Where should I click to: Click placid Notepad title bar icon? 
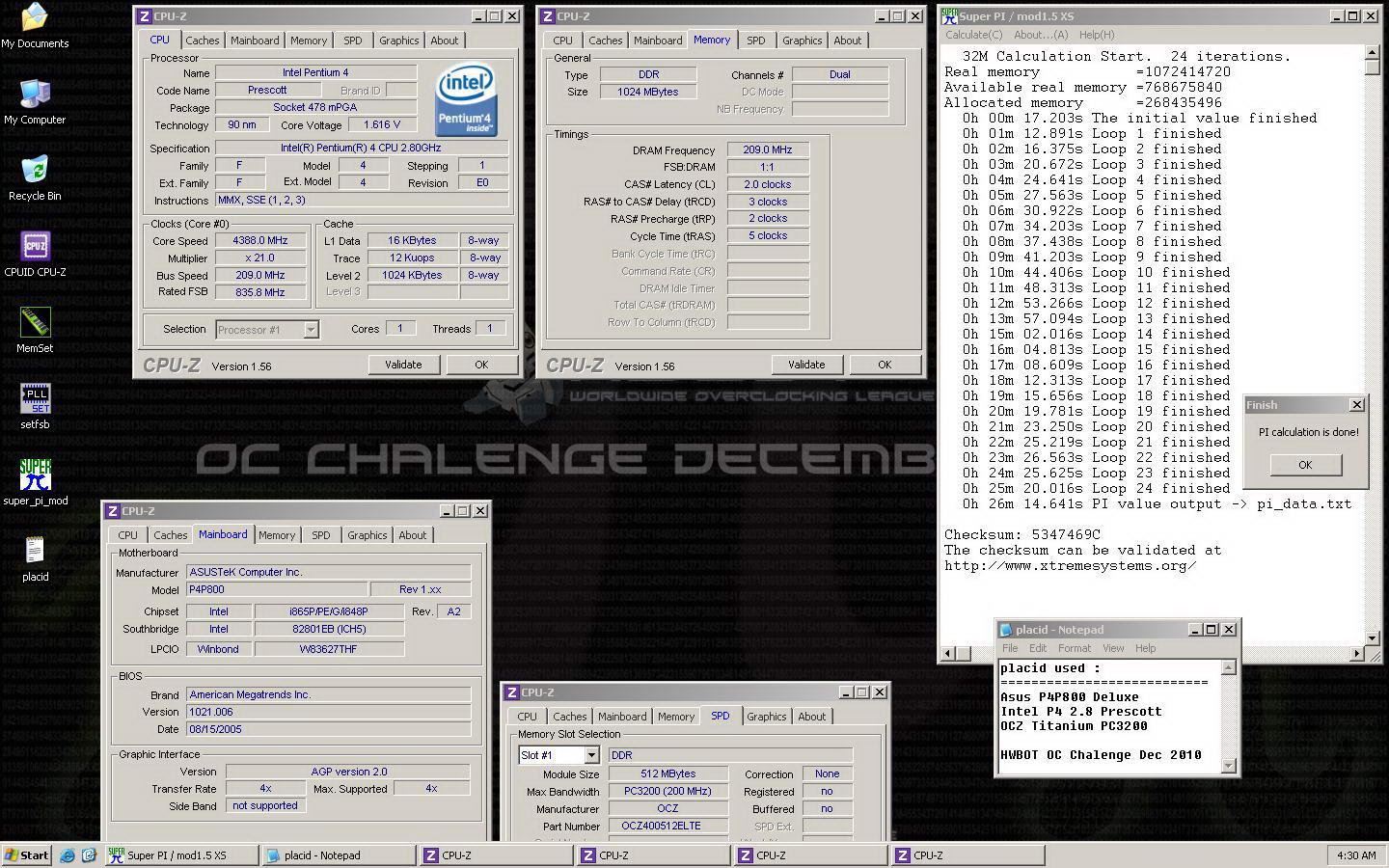pyautogui.click(x=1006, y=630)
